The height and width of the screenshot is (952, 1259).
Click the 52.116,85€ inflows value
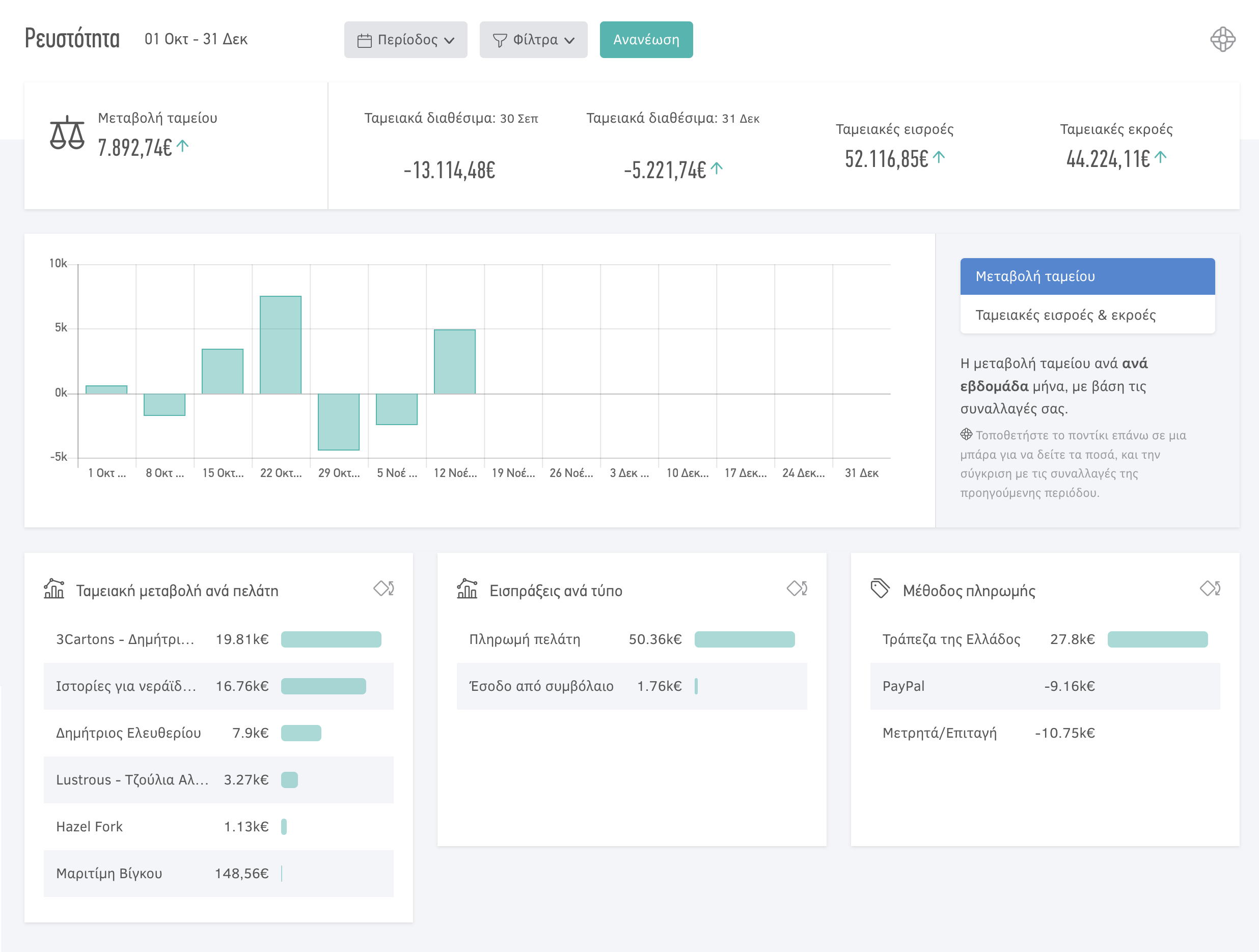pos(886,158)
